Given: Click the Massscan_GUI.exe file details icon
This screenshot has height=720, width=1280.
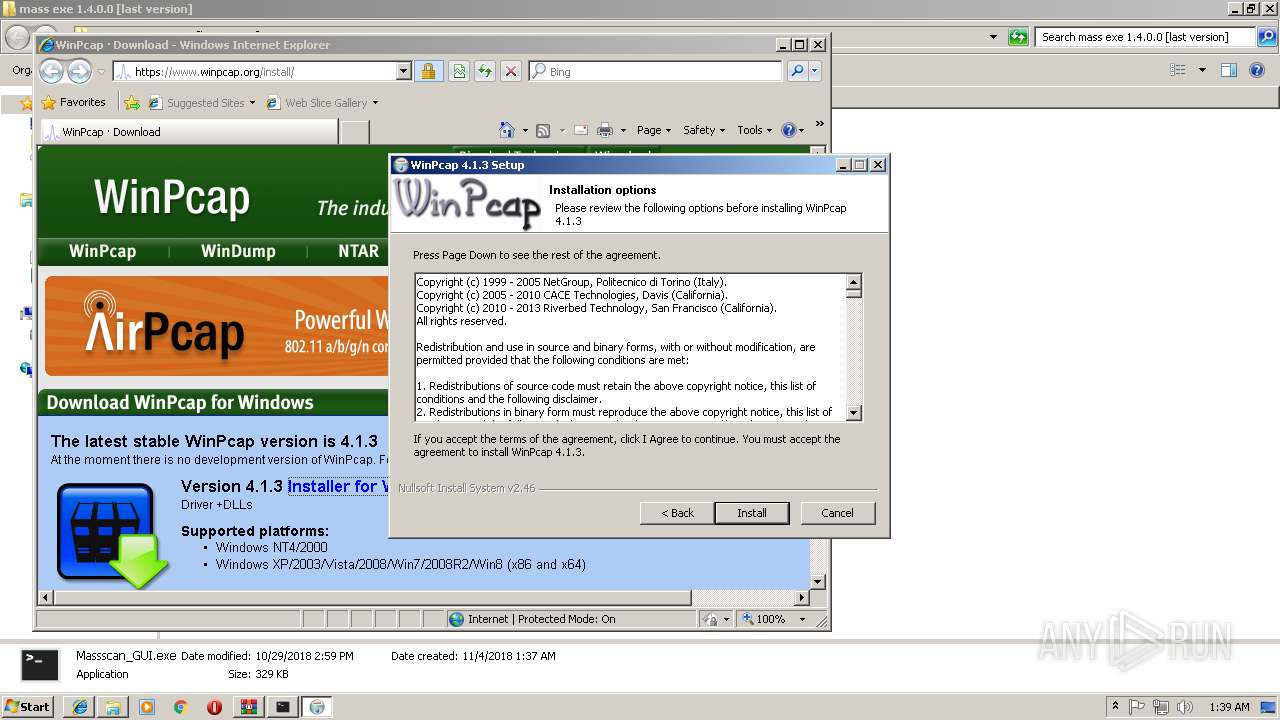Looking at the screenshot, I should 40,665.
